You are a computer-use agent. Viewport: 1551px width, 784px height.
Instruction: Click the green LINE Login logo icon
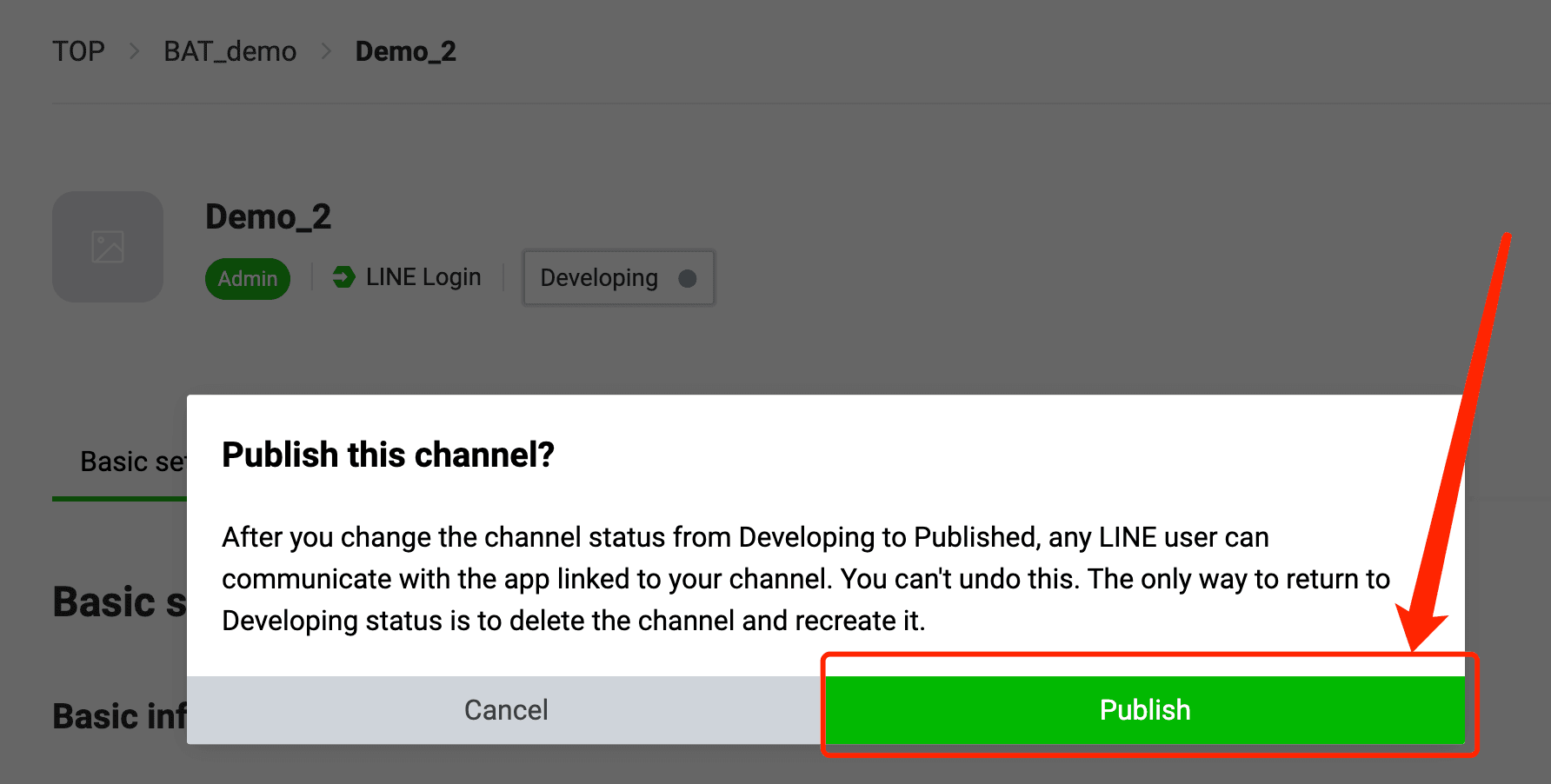click(344, 277)
